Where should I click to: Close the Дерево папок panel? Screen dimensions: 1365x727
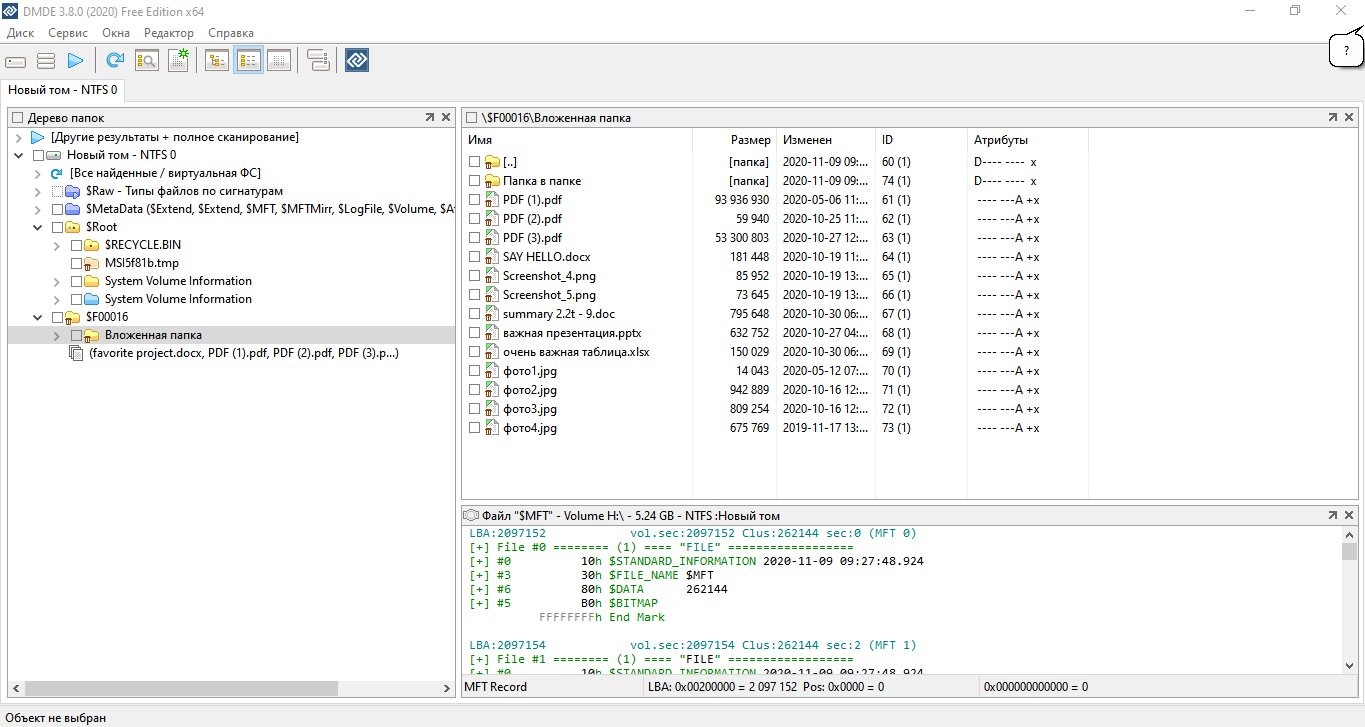pyautogui.click(x=446, y=118)
